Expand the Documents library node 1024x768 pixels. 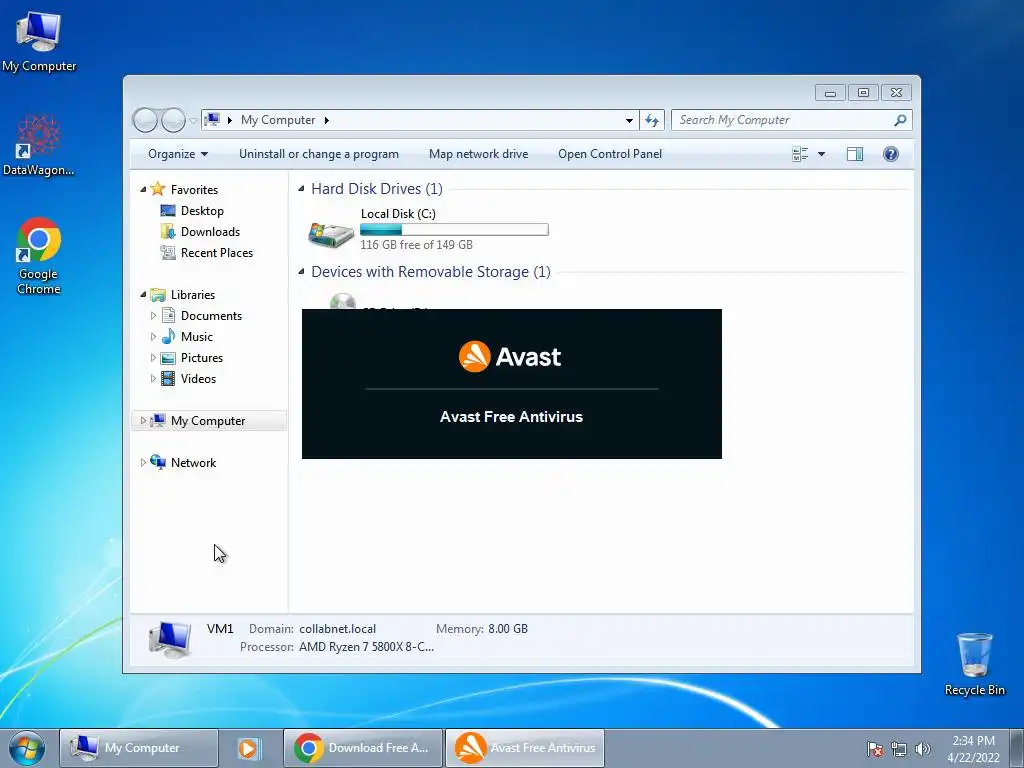[x=153, y=315]
